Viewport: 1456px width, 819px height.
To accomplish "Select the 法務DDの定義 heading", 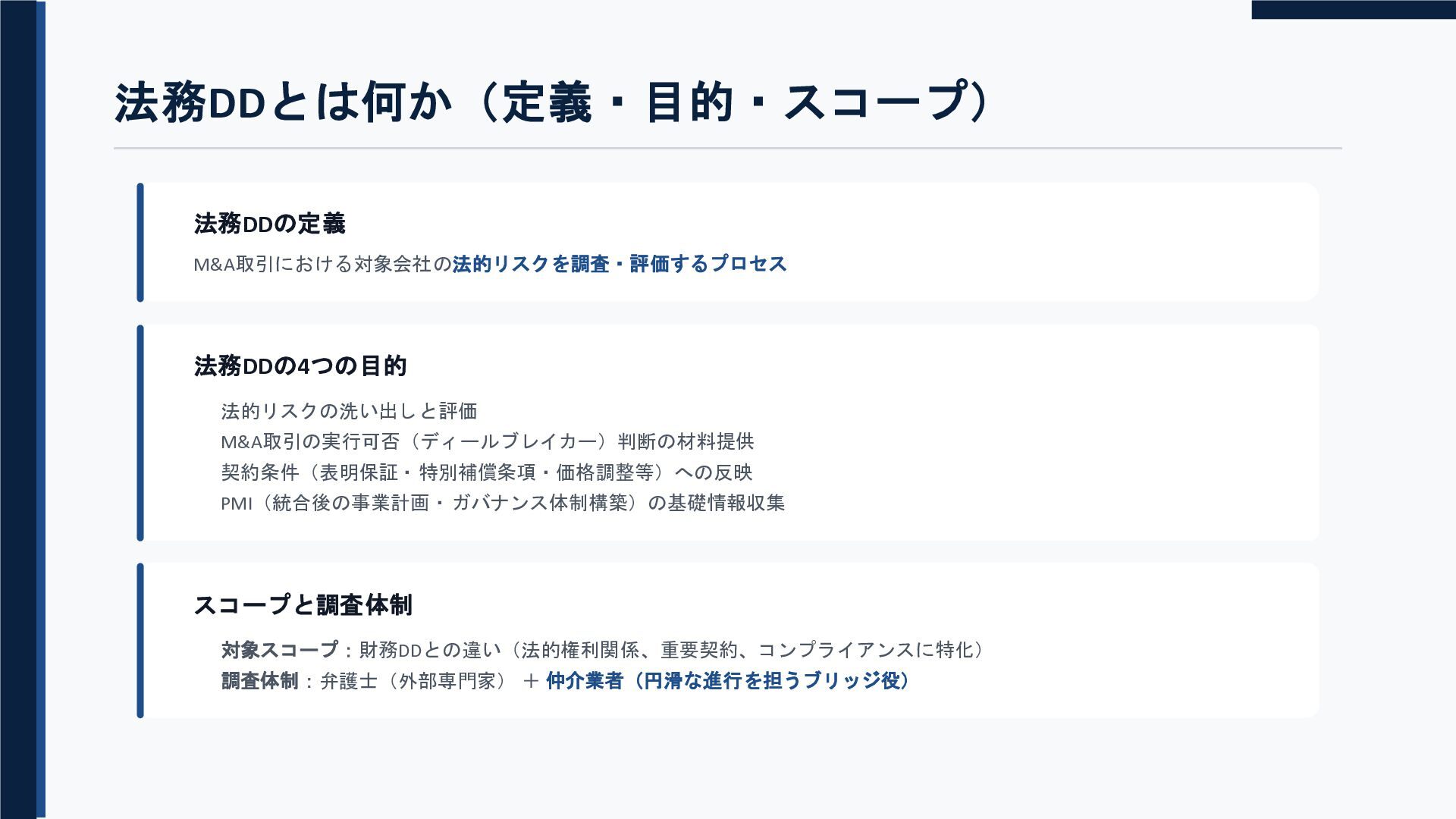I will (x=270, y=224).
